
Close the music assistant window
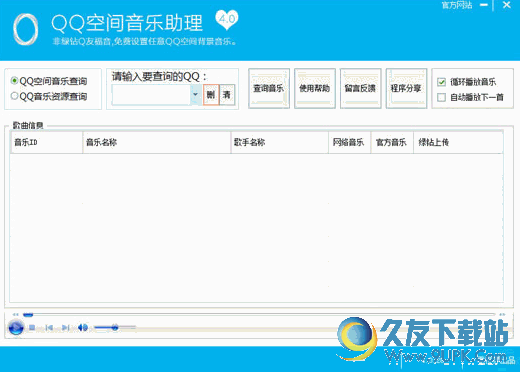click(x=507, y=5)
